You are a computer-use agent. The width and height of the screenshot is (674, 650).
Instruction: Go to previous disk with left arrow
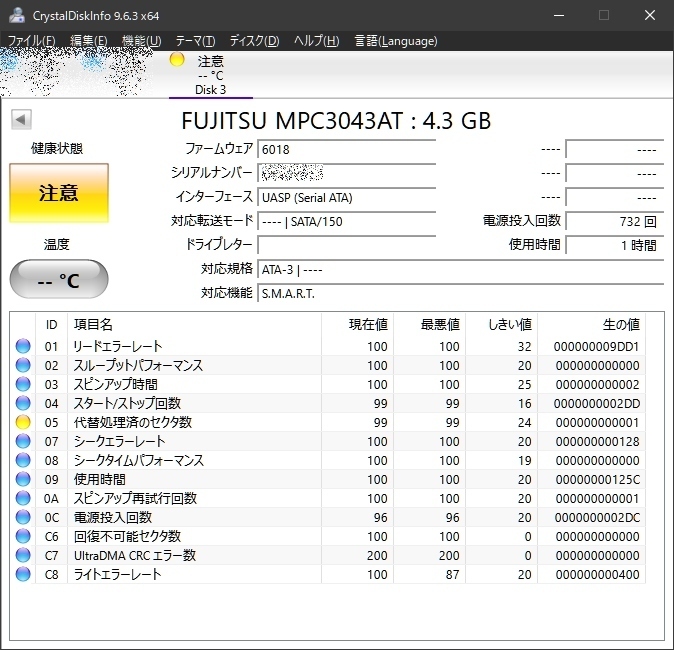click(x=21, y=120)
